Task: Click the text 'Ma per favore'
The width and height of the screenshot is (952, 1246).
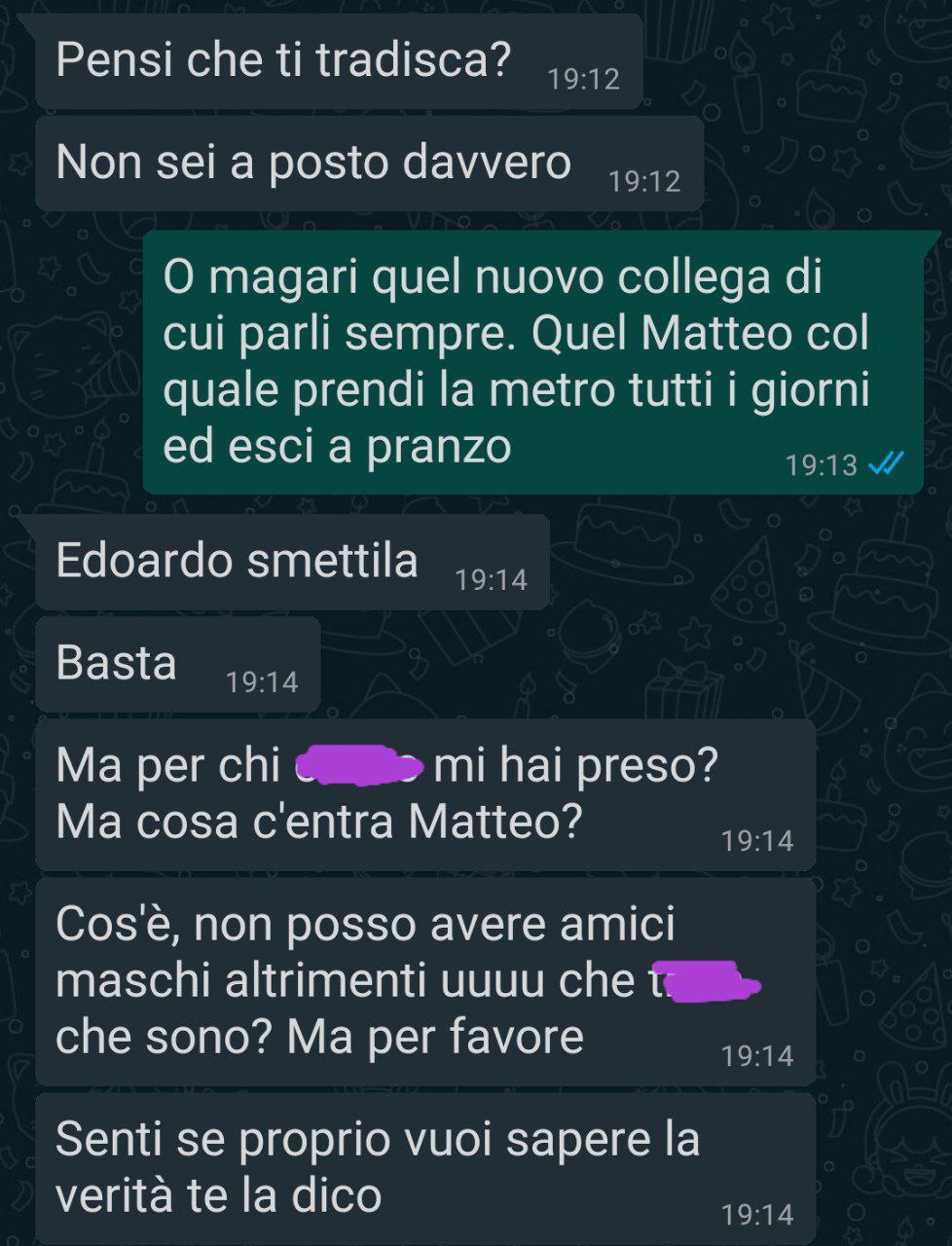Action: pos(435,1038)
